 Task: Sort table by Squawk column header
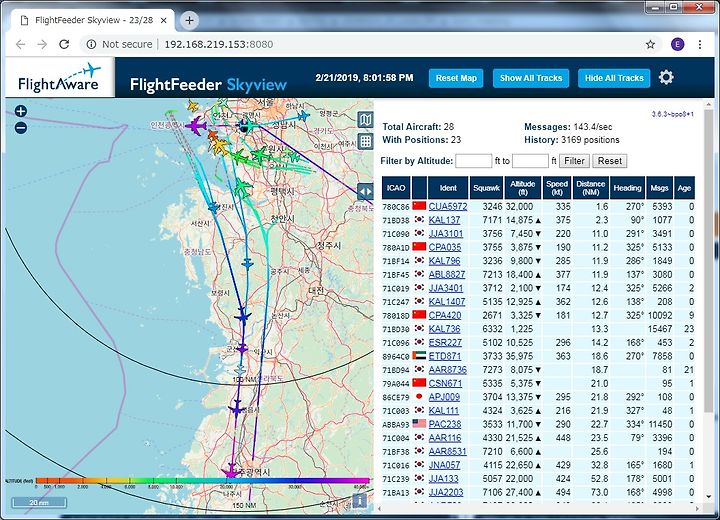(487, 188)
